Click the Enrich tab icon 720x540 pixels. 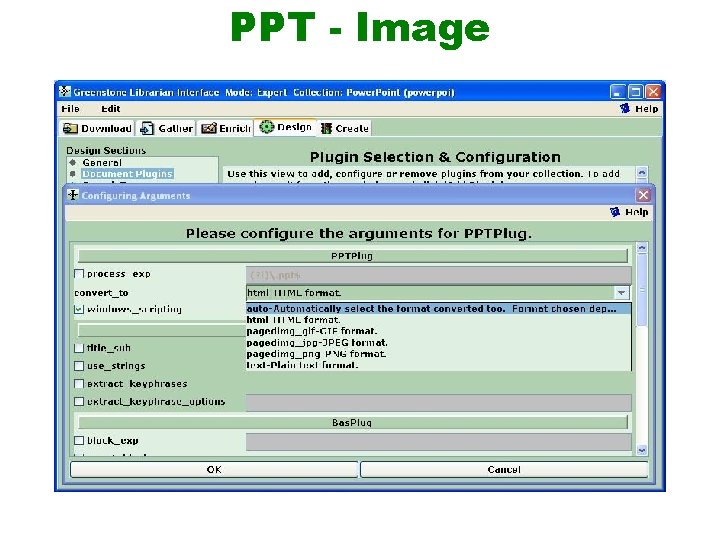pyautogui.click(x=208, y=128)
